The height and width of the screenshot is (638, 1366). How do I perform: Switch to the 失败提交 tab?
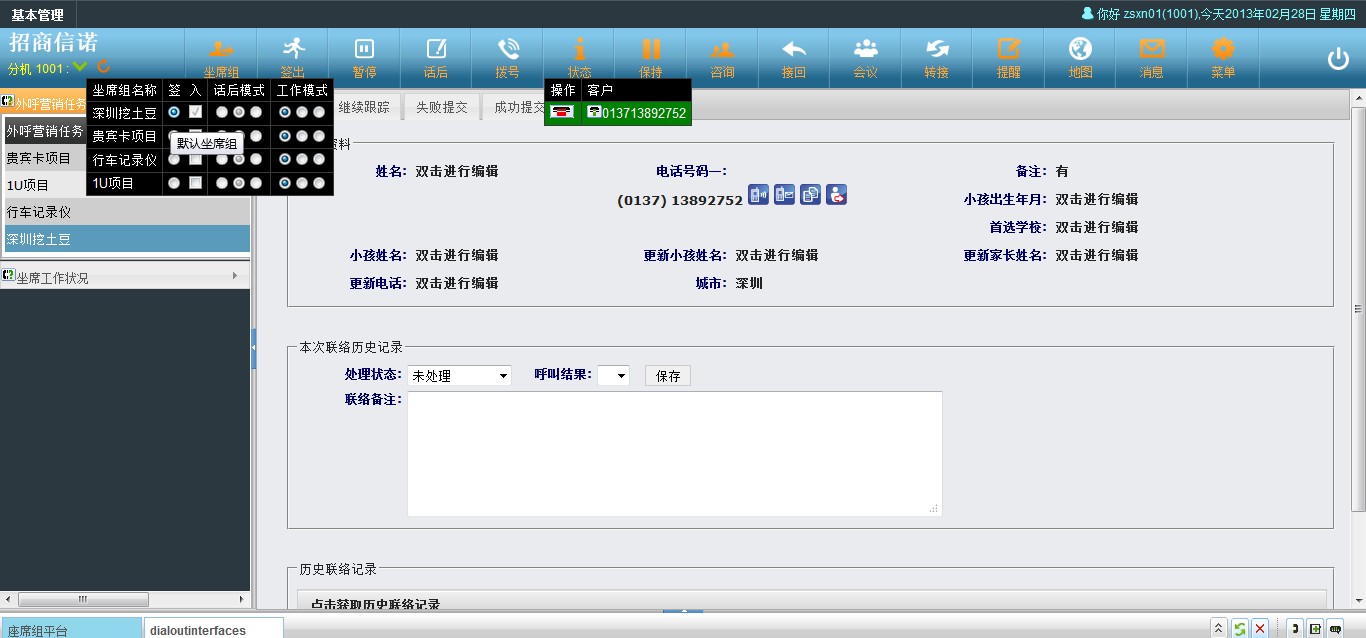(442, 107)
